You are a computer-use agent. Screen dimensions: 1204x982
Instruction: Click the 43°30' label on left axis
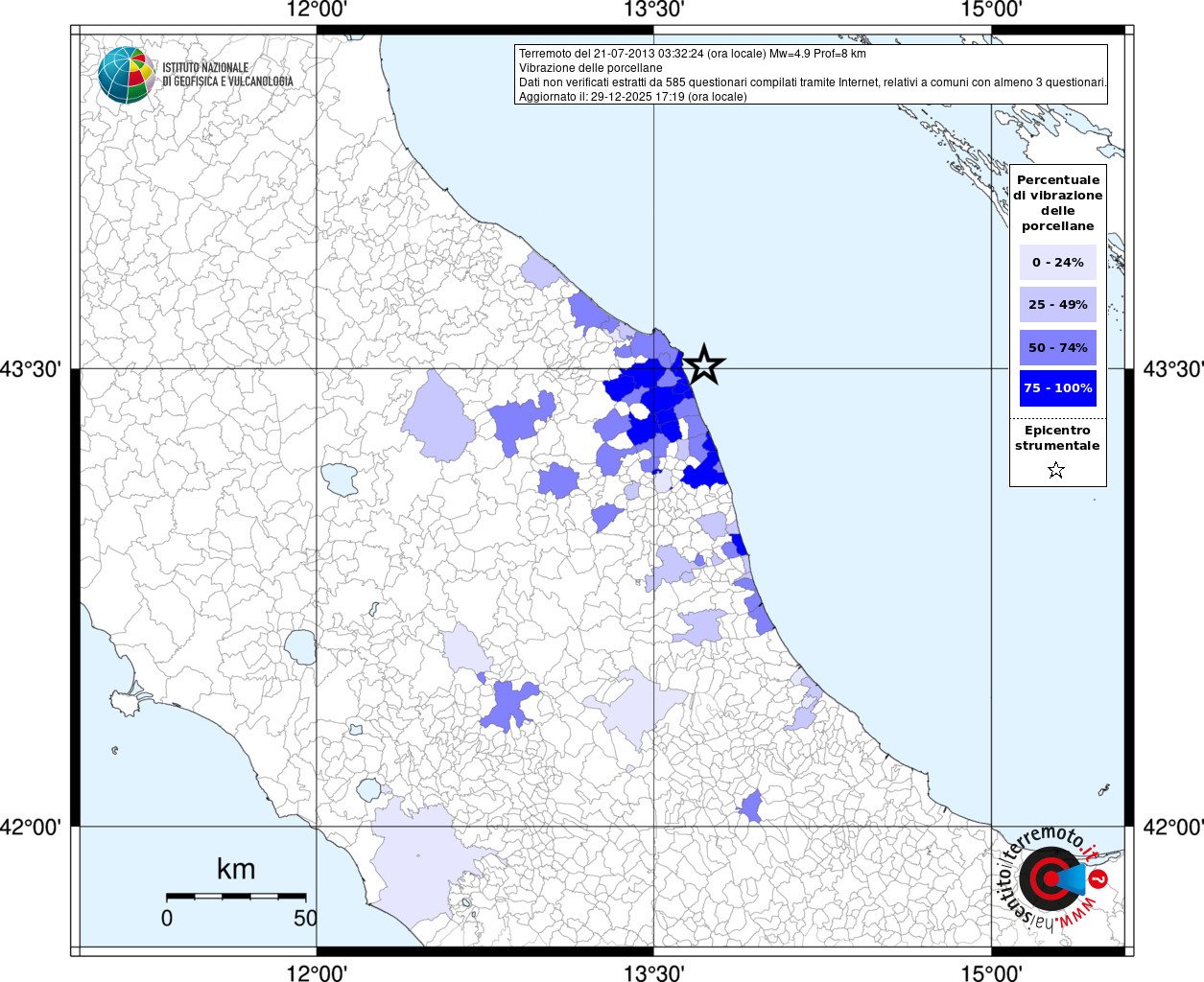pos(31,369)
